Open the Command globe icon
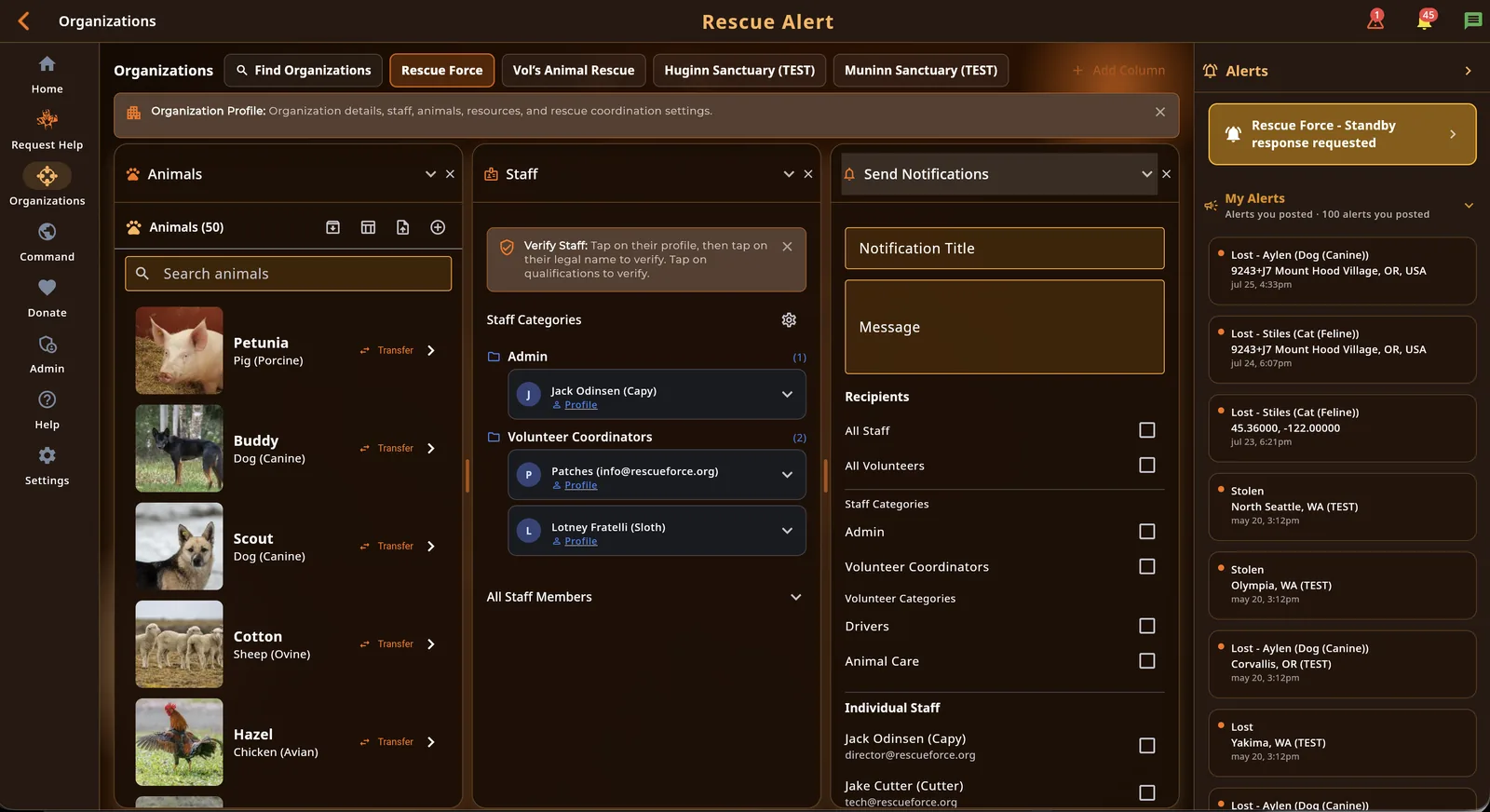This screenshot has width=1490, height=812. (47, 232)
